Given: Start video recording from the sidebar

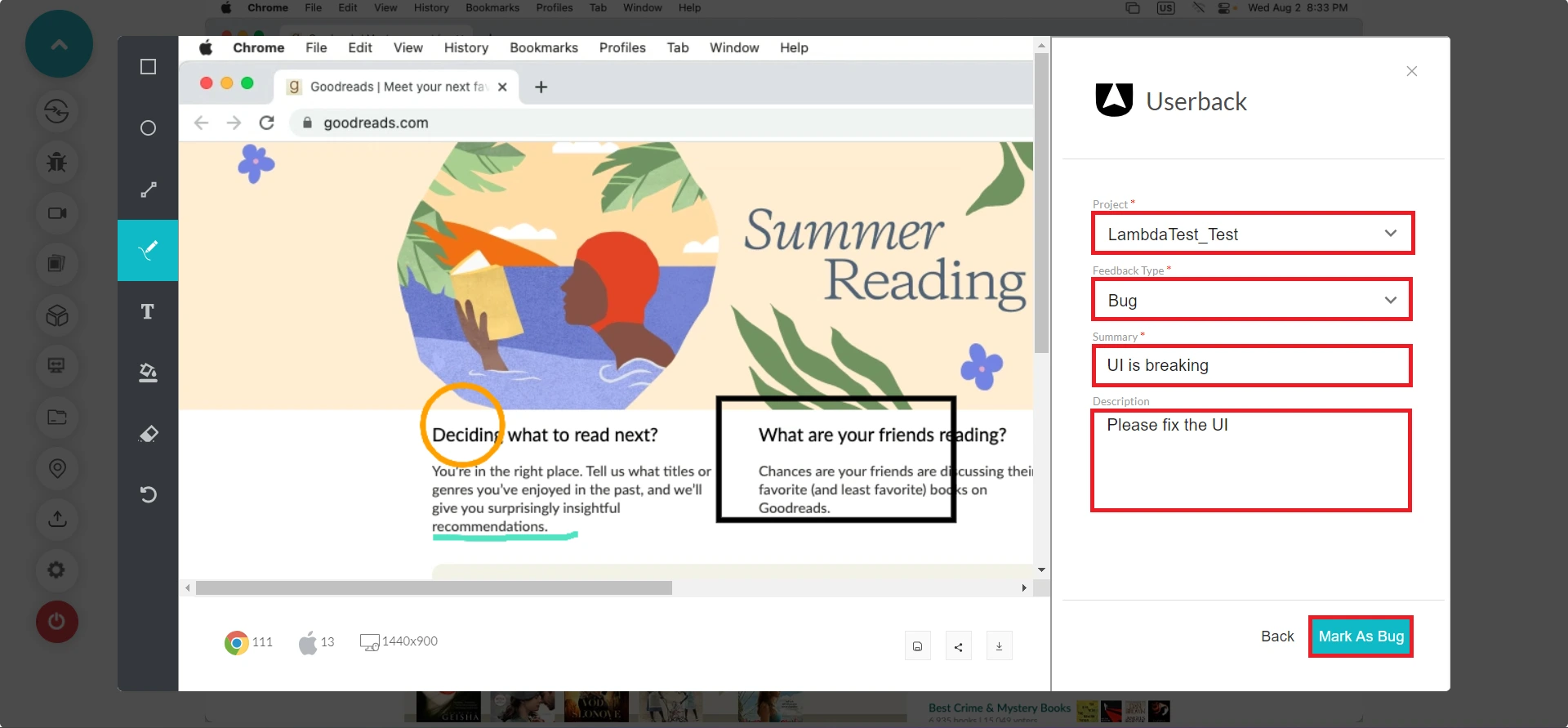Looking at the screenshot, I should pos(56,213).
